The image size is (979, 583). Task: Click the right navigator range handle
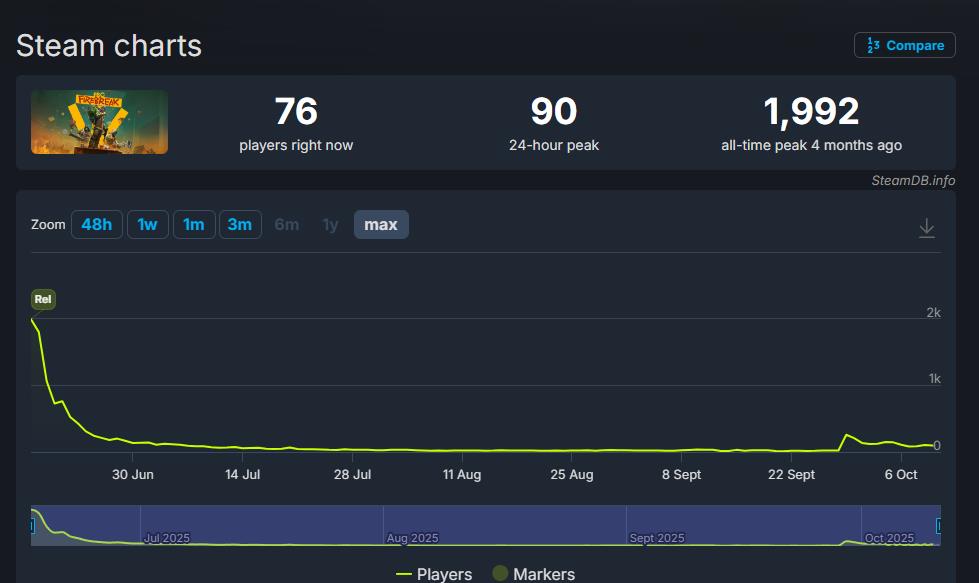pos(938,526)
